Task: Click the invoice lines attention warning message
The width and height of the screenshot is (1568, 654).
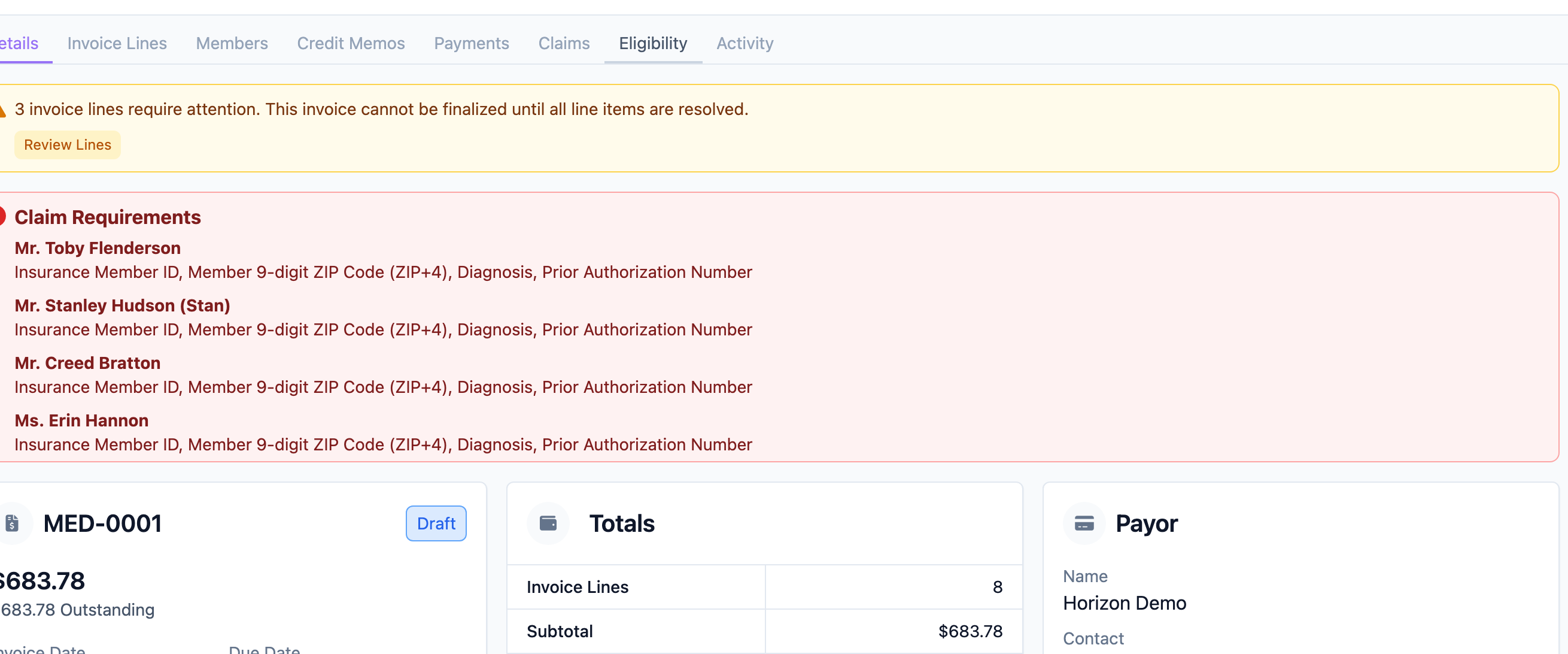Action: (382, 109)
